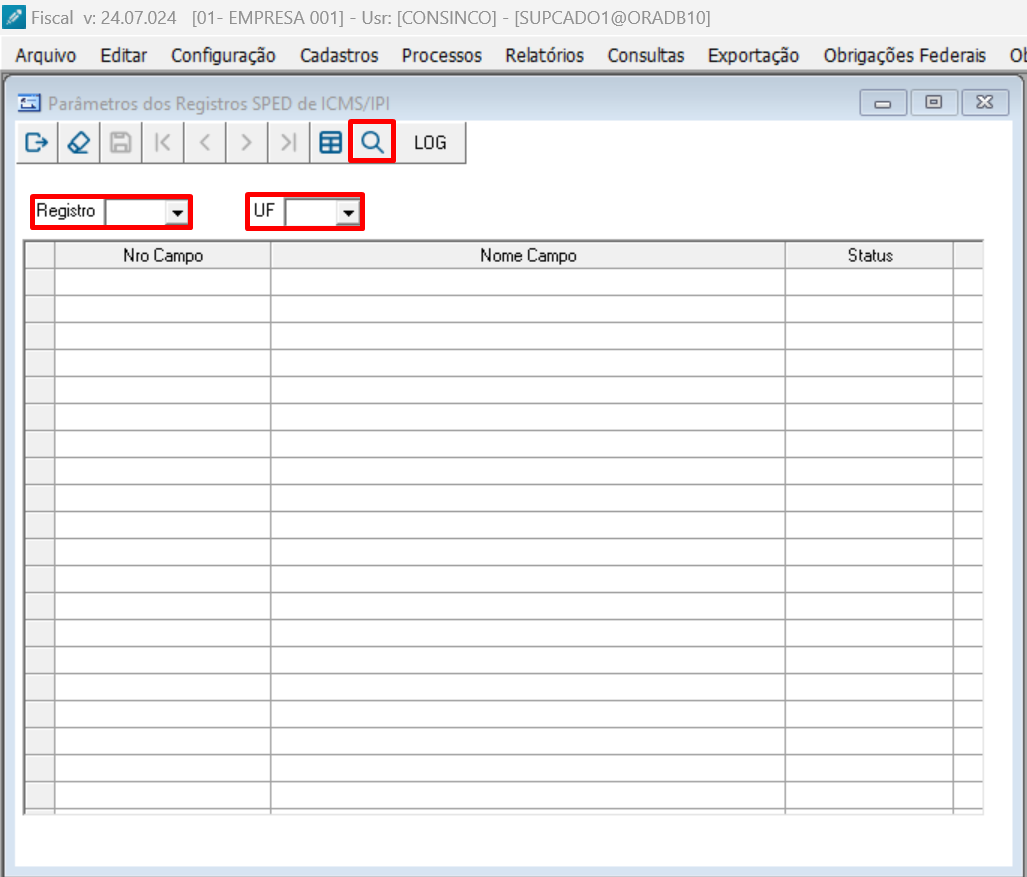Expand the UF dropdown arrow
Image resolution: width=1027 pixels, height=877 pixels.
(x=348, y=212)
